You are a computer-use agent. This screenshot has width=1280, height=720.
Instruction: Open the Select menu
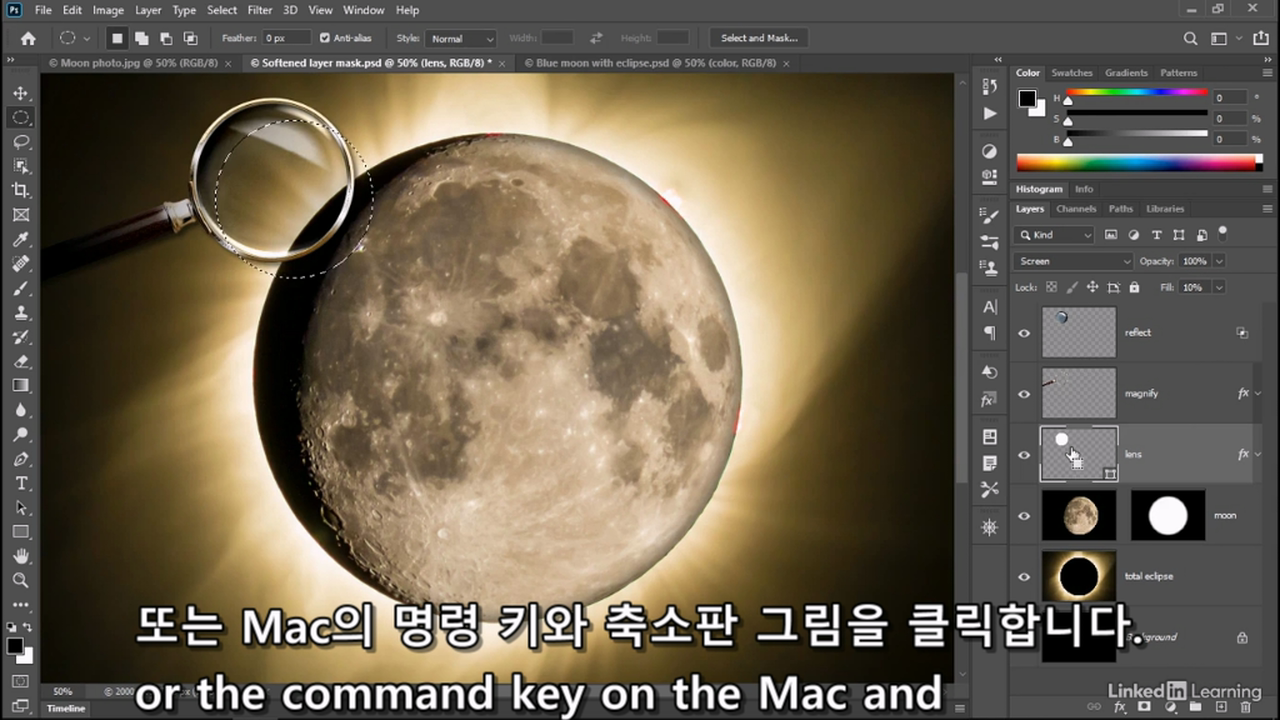click(222, 10)
